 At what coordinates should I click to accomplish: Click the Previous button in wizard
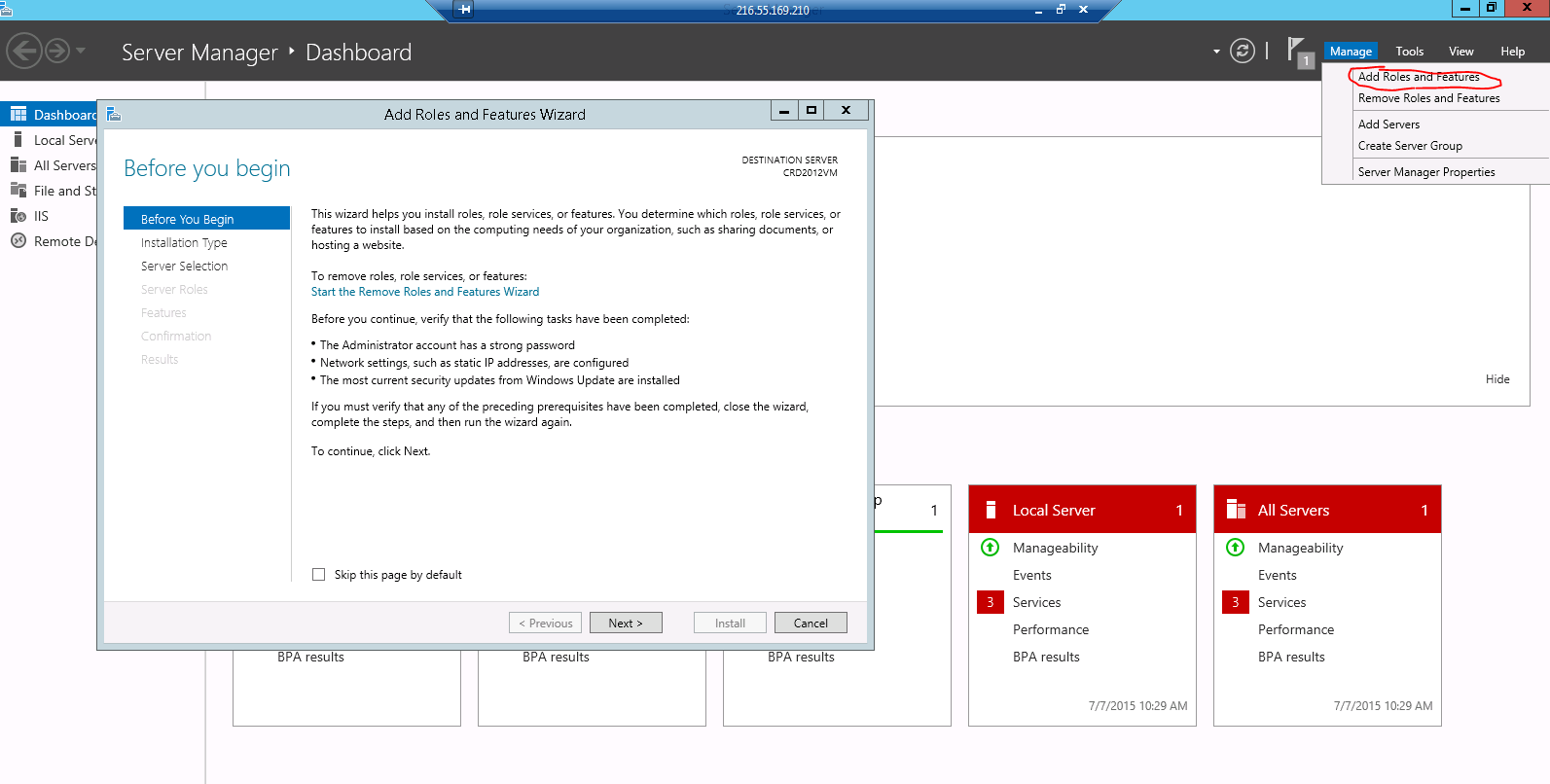point(545,623)
